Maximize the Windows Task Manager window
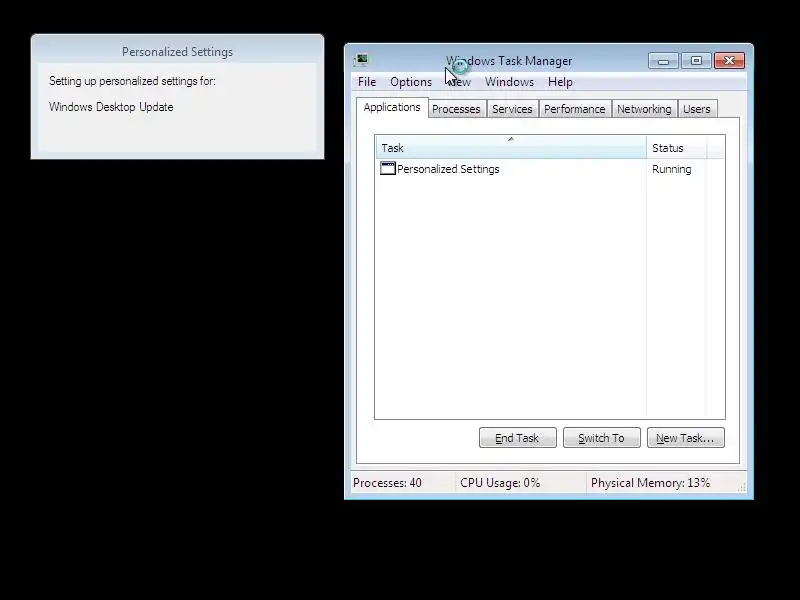This screenshot has height=600, width=800. coord(696,61)
